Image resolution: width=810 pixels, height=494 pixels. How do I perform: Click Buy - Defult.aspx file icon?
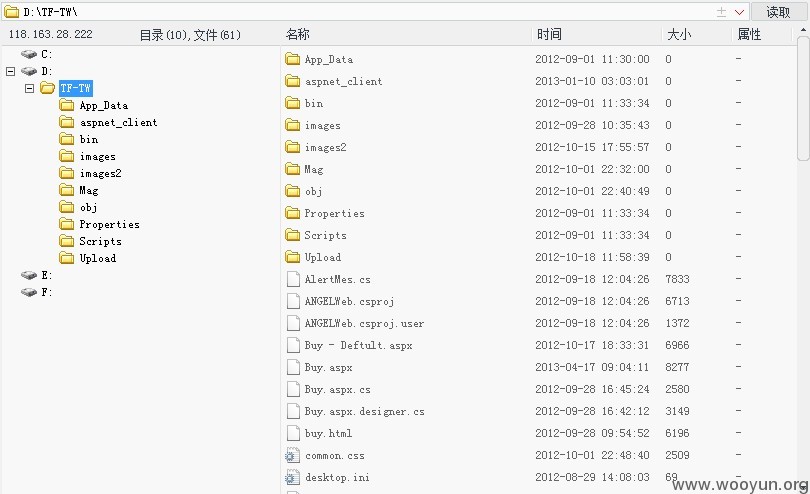point(293,345)
